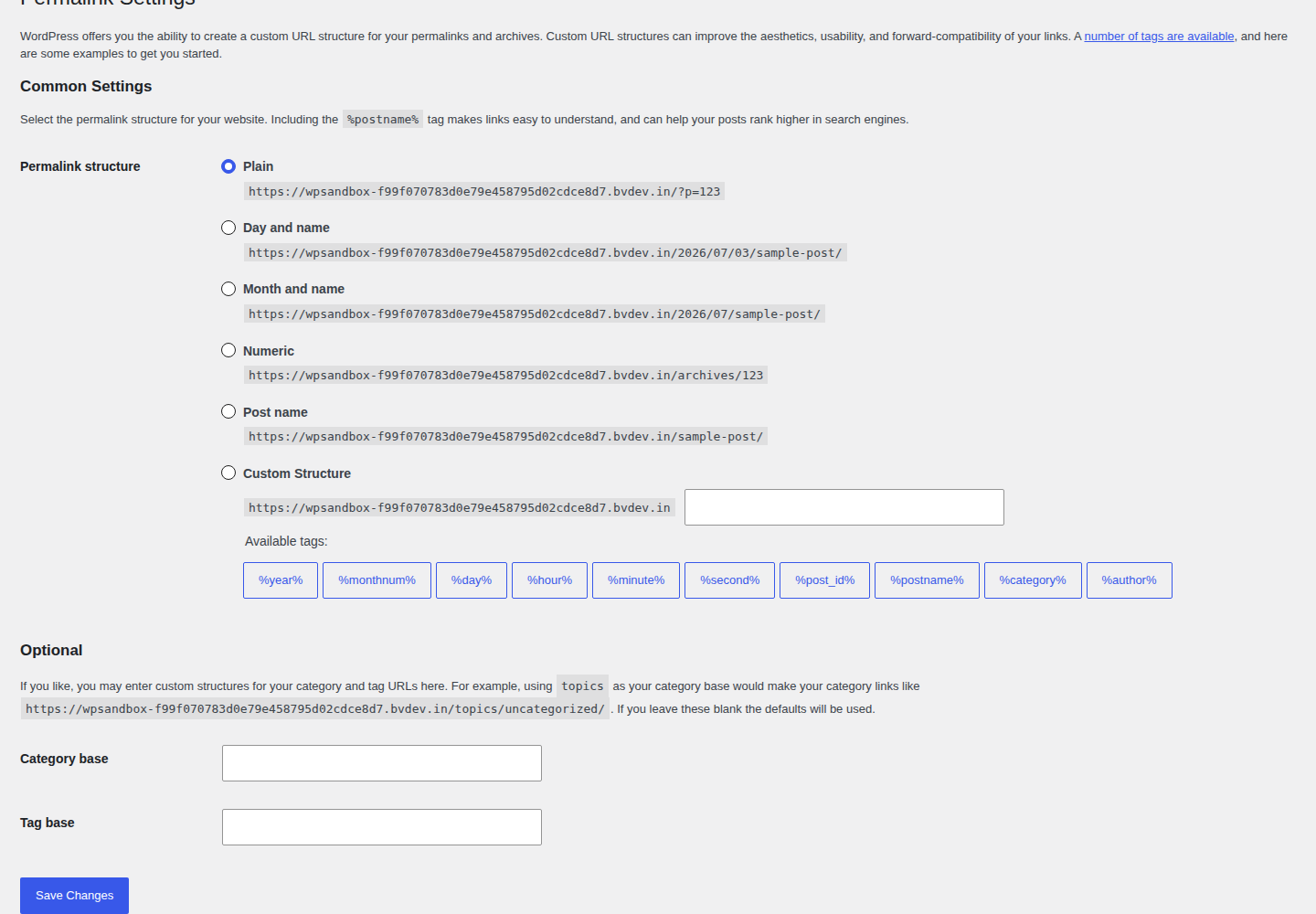Click the Category base label
1316x914 pixels.
(x=64, y=759)
